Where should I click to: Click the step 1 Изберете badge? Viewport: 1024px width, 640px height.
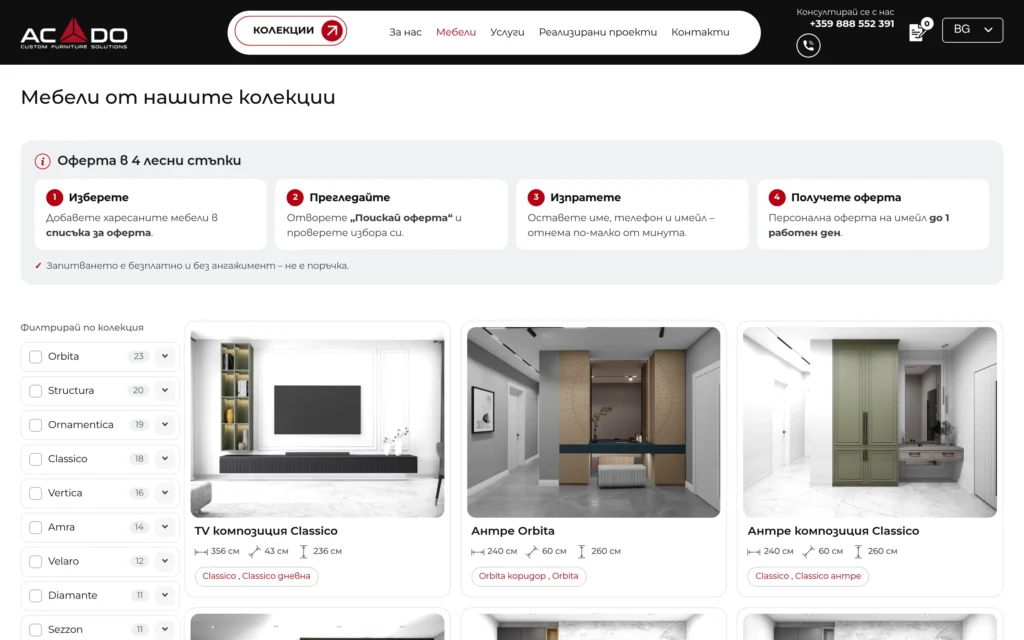point(54,197)
